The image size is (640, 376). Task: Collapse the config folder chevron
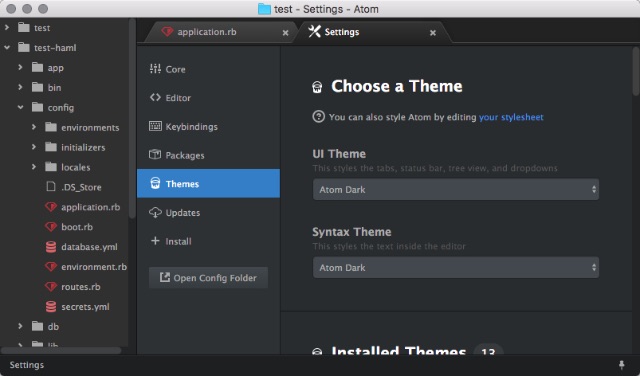pos(20,107)
